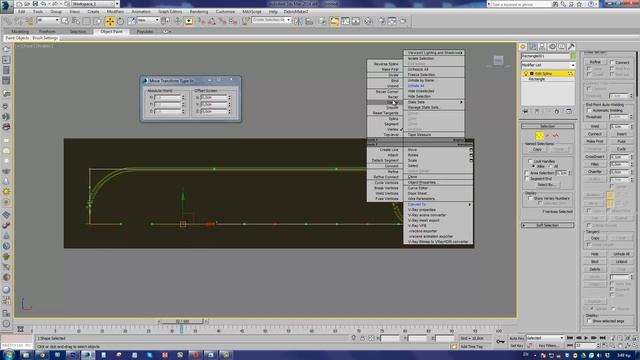
Task: Click the ViewCube in viewport corner
Action: [x=498, y=61]
